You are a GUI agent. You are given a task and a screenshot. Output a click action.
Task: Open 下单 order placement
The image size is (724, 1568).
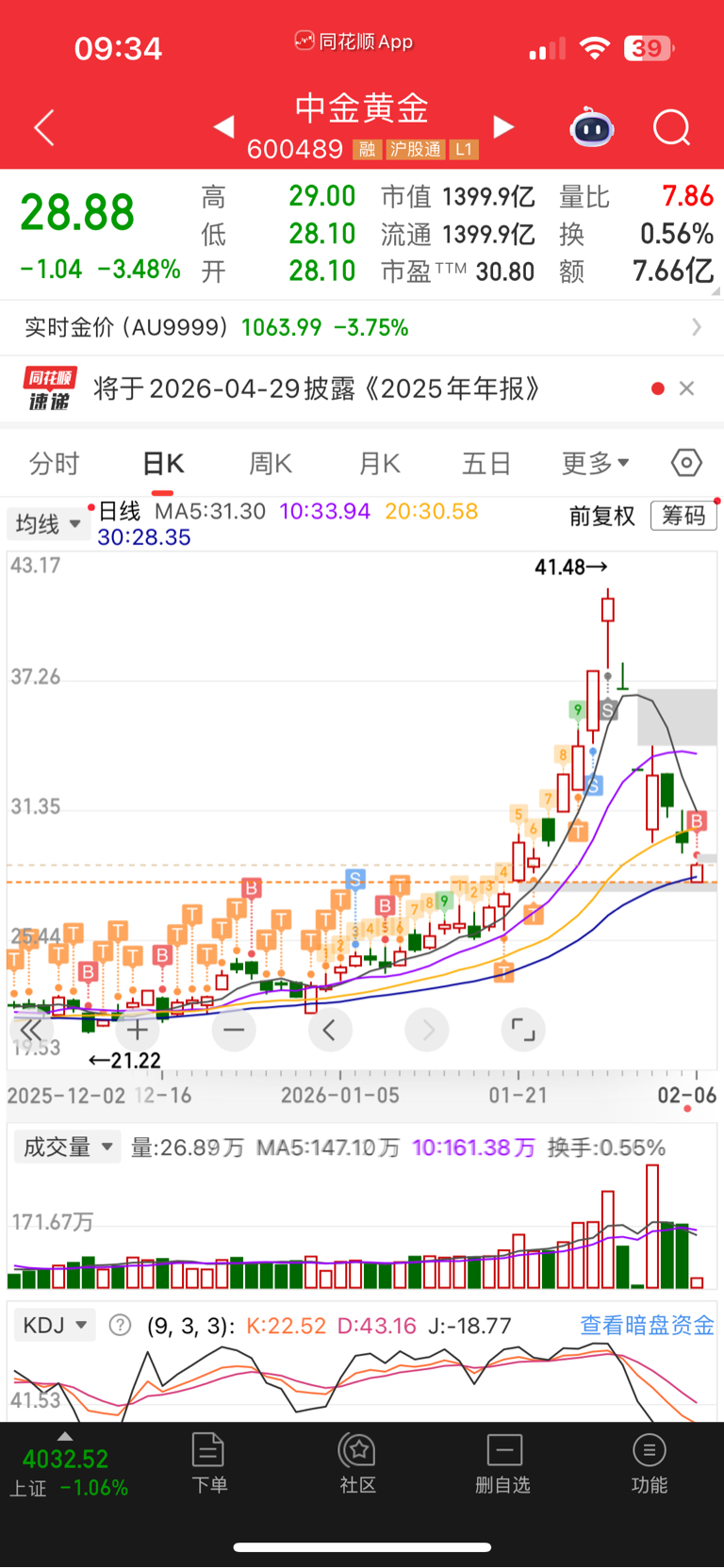click(208, 1462)
